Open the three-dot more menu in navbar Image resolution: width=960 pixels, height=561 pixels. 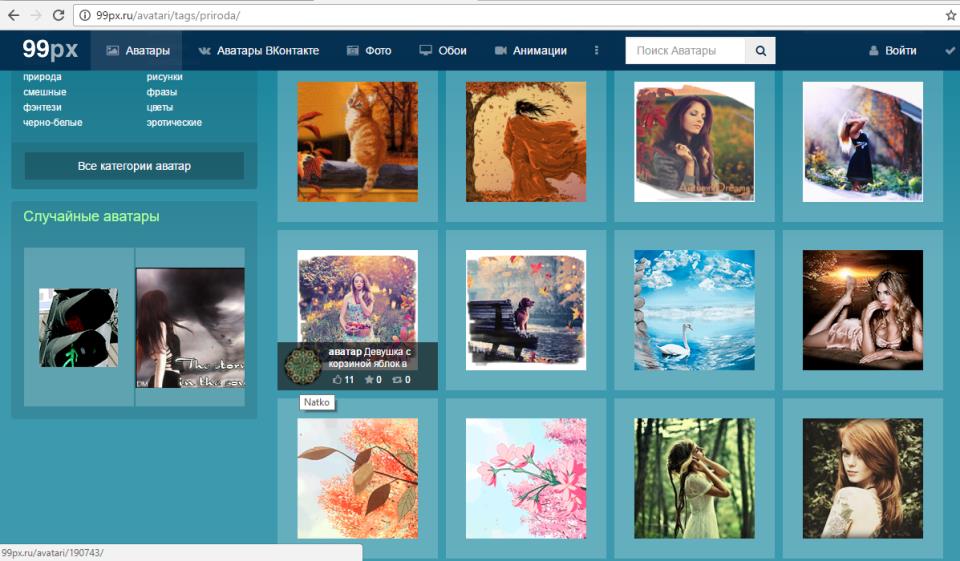click(597, 51)
